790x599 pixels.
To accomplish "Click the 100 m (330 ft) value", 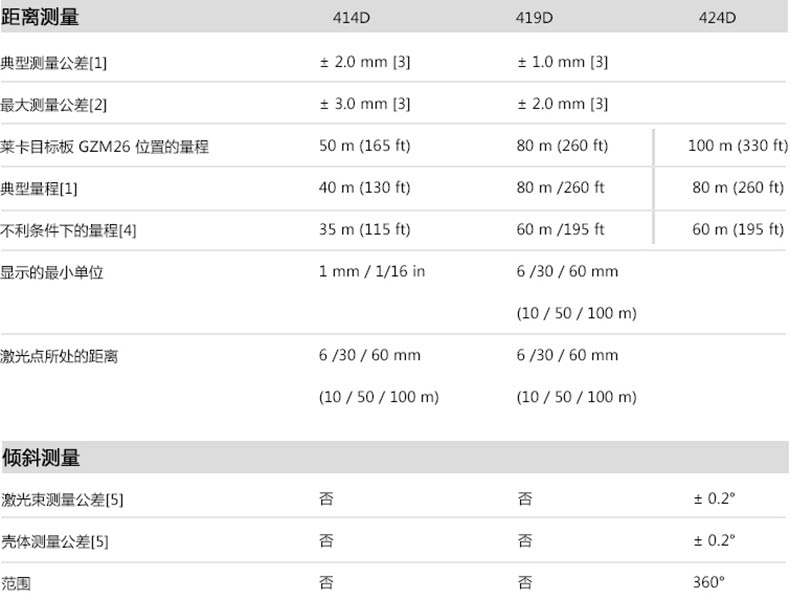I will pos(738,146).
